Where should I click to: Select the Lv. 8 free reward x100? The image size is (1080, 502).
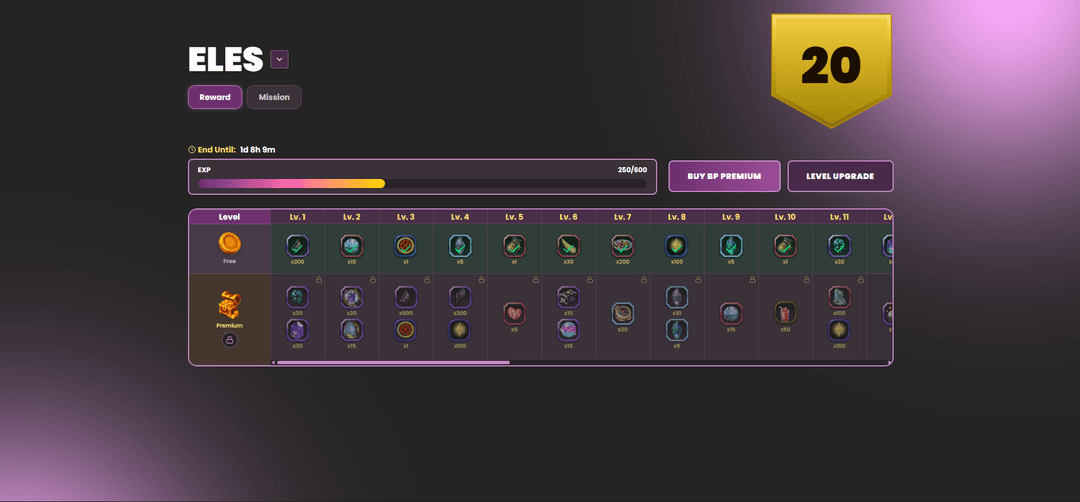click(x=676, y=245)
